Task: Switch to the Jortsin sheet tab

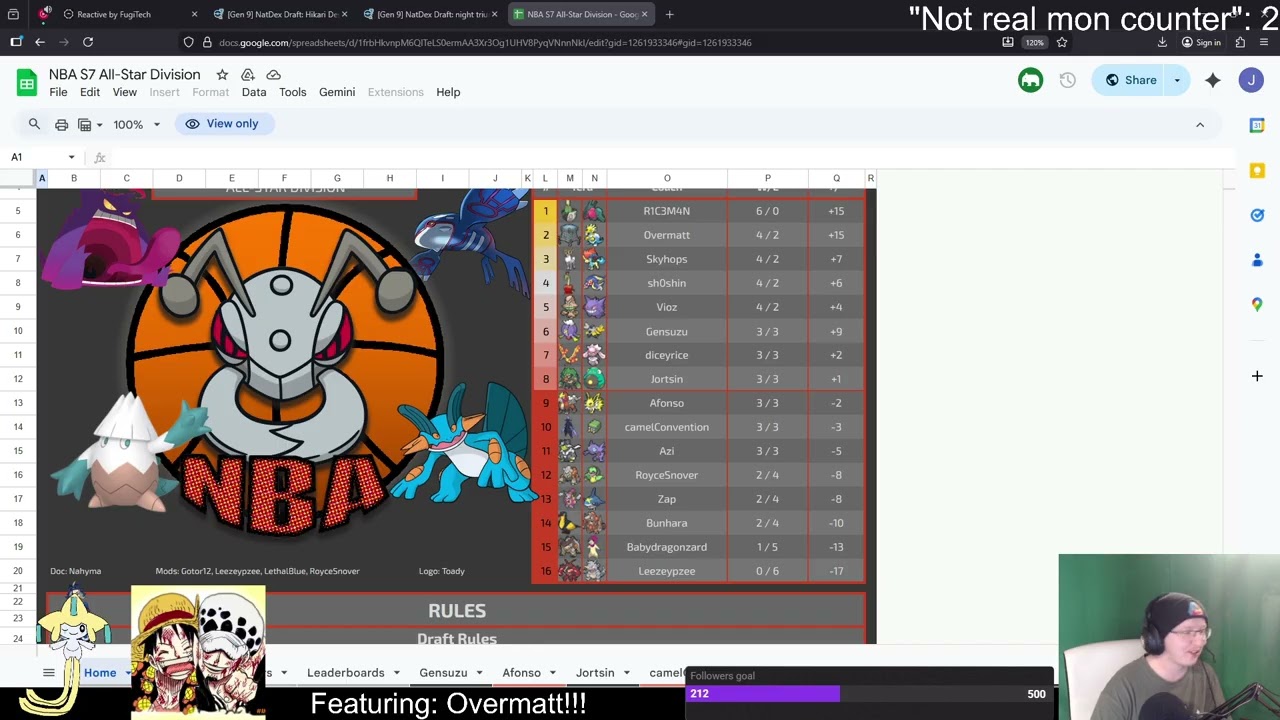Action: (x=595, y=673)
